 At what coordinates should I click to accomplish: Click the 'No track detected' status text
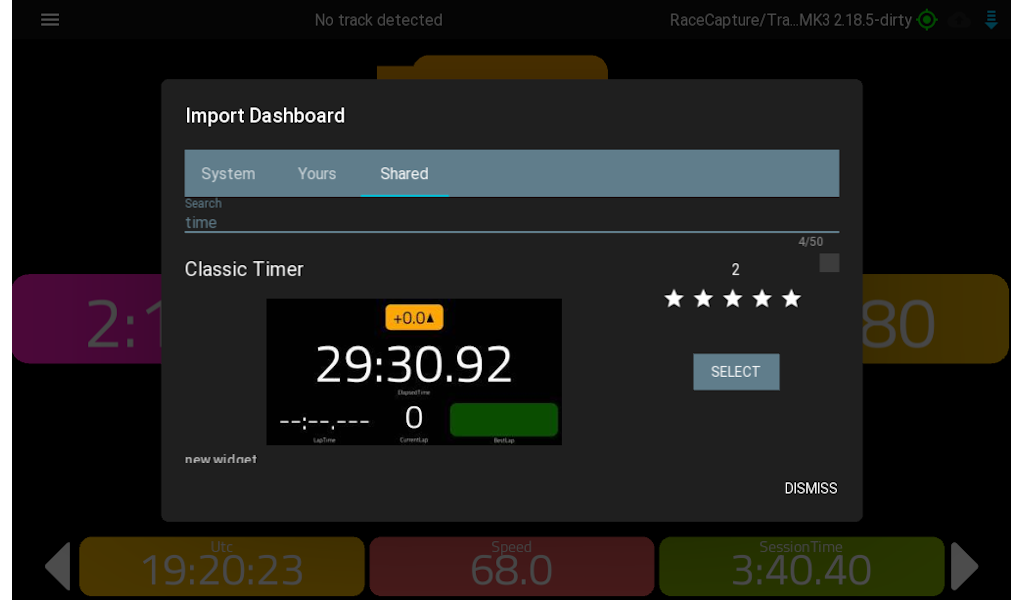coord(379,20)
